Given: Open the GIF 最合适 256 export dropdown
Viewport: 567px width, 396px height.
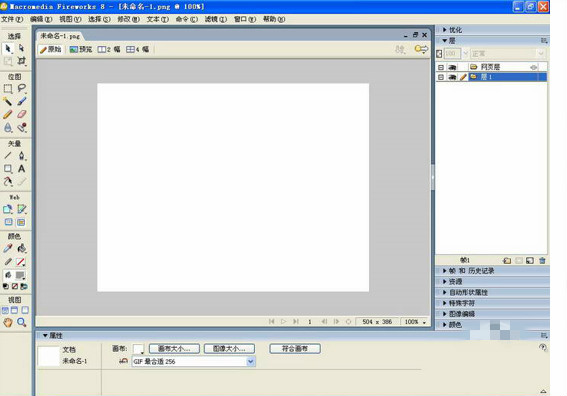Looking at the screenshot, I should click(193, 361).
